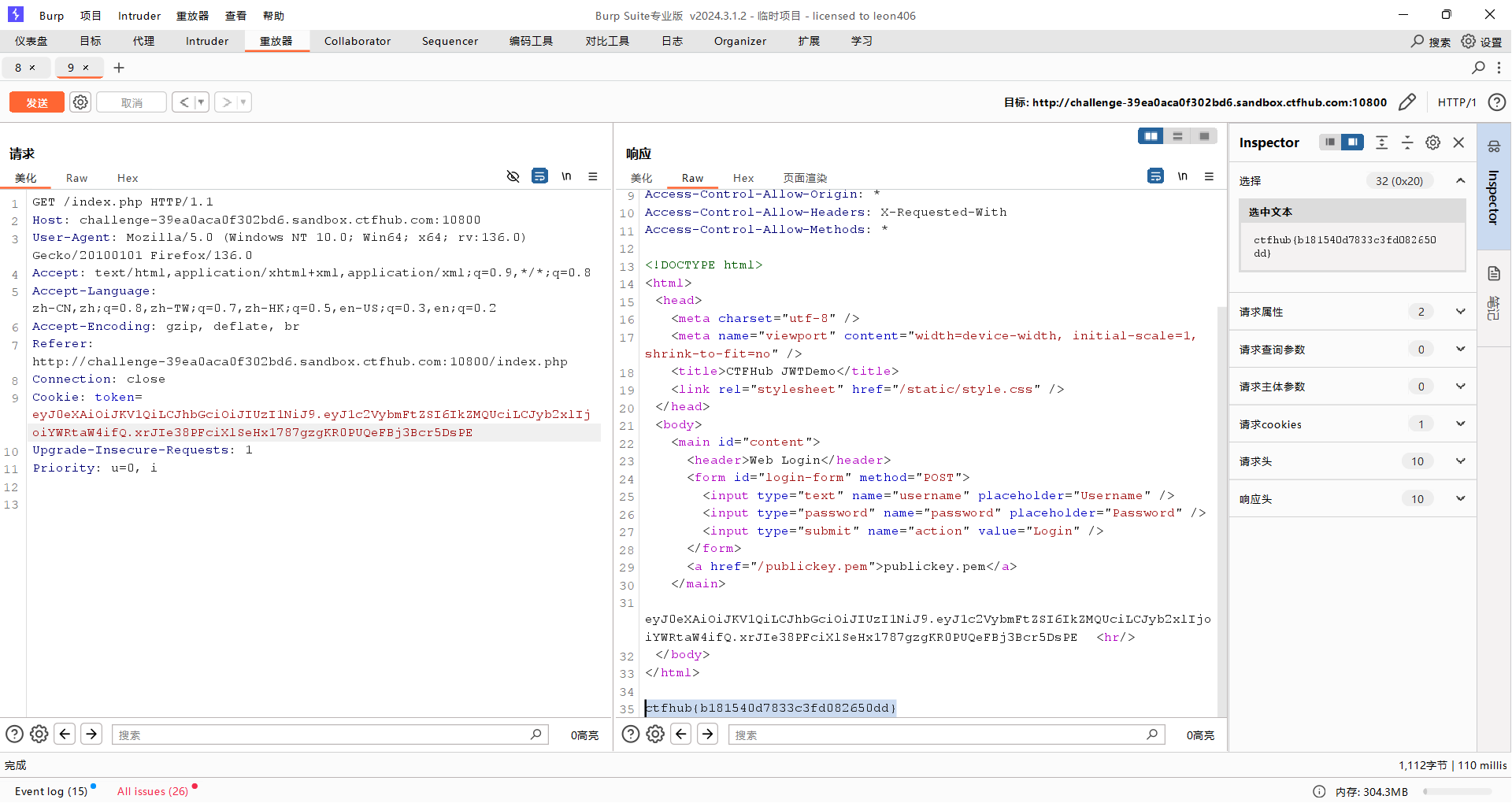The image size is (1512, 803).
Task: Click the edit target pencil icon
Action: tap(1407, 102)
